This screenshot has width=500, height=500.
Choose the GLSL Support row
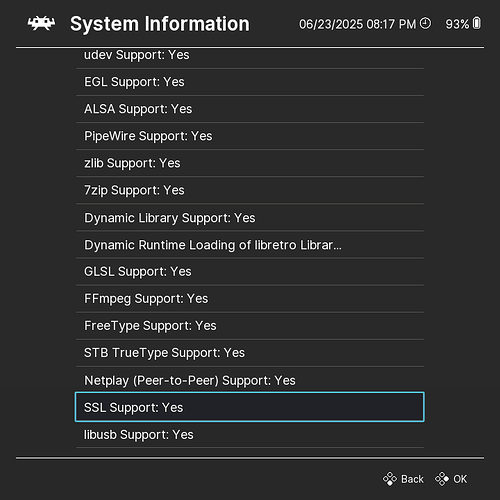tap(250, 272)
